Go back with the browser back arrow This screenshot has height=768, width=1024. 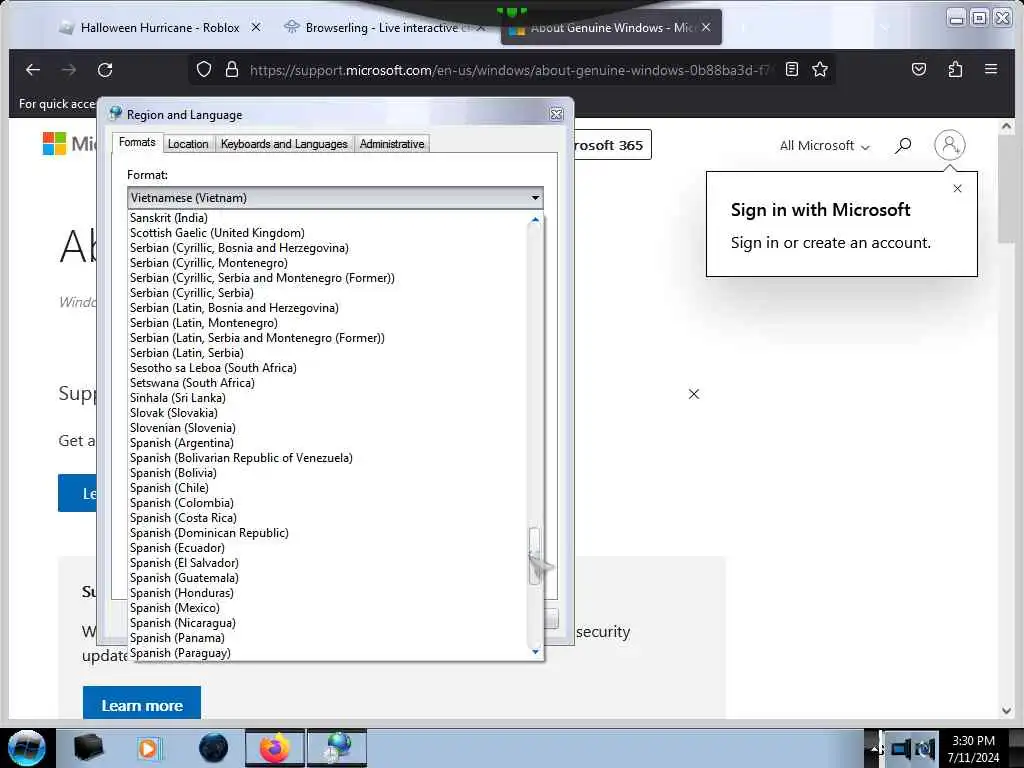coord(33,69)
